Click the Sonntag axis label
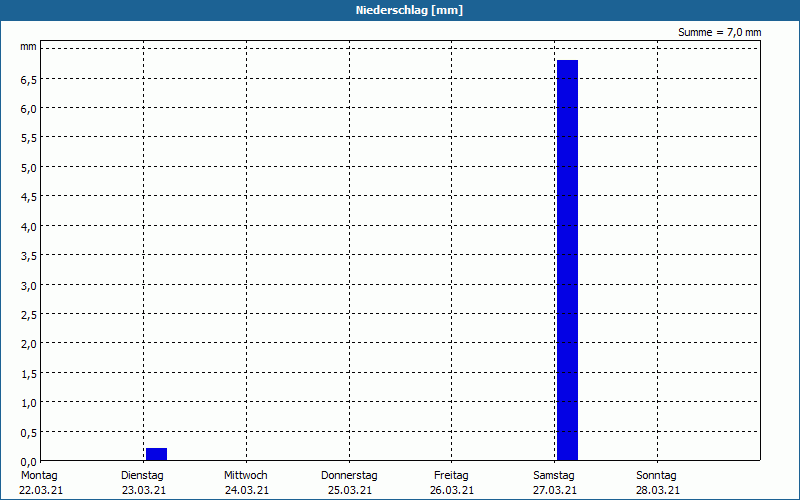 tap(656, 476)
